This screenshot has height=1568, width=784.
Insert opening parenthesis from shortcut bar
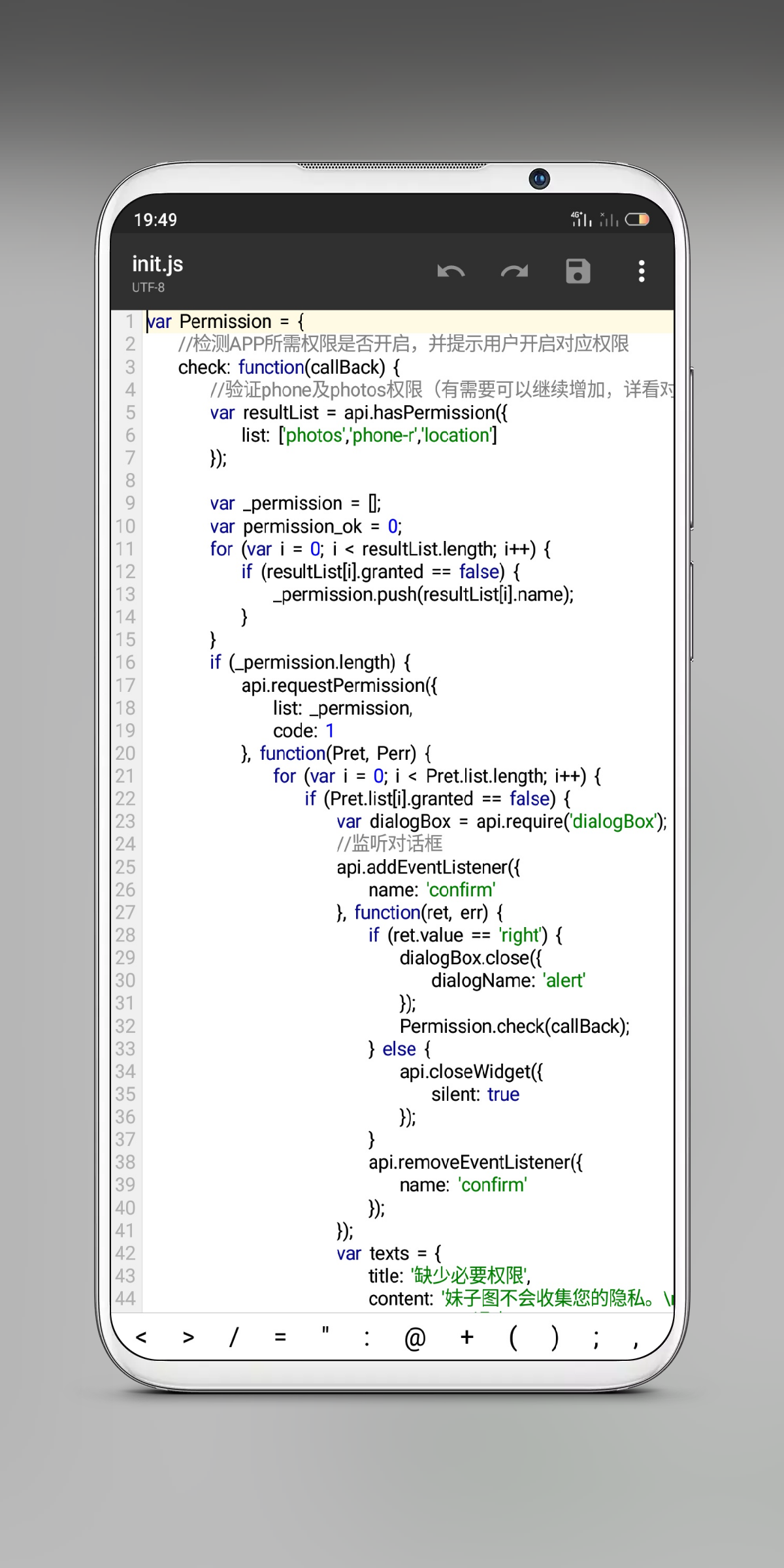[x=513, y=1337]
